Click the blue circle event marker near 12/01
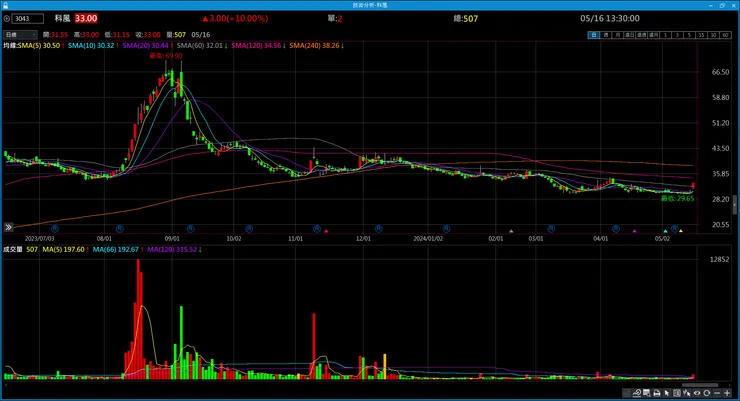This screenshot has height=401, width=740. click(378, 228)
